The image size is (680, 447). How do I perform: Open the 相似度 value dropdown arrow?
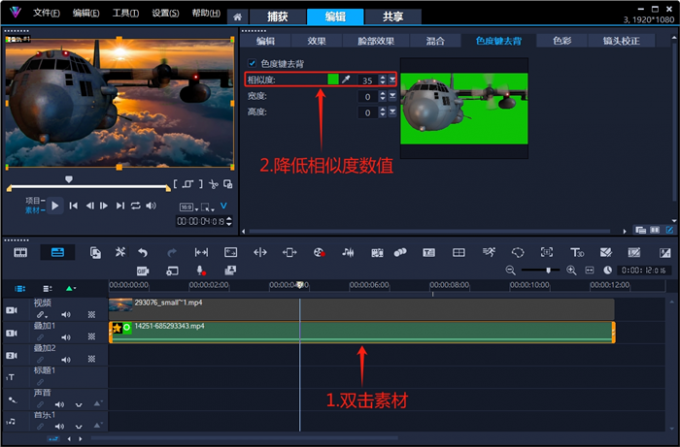point(393,79)
